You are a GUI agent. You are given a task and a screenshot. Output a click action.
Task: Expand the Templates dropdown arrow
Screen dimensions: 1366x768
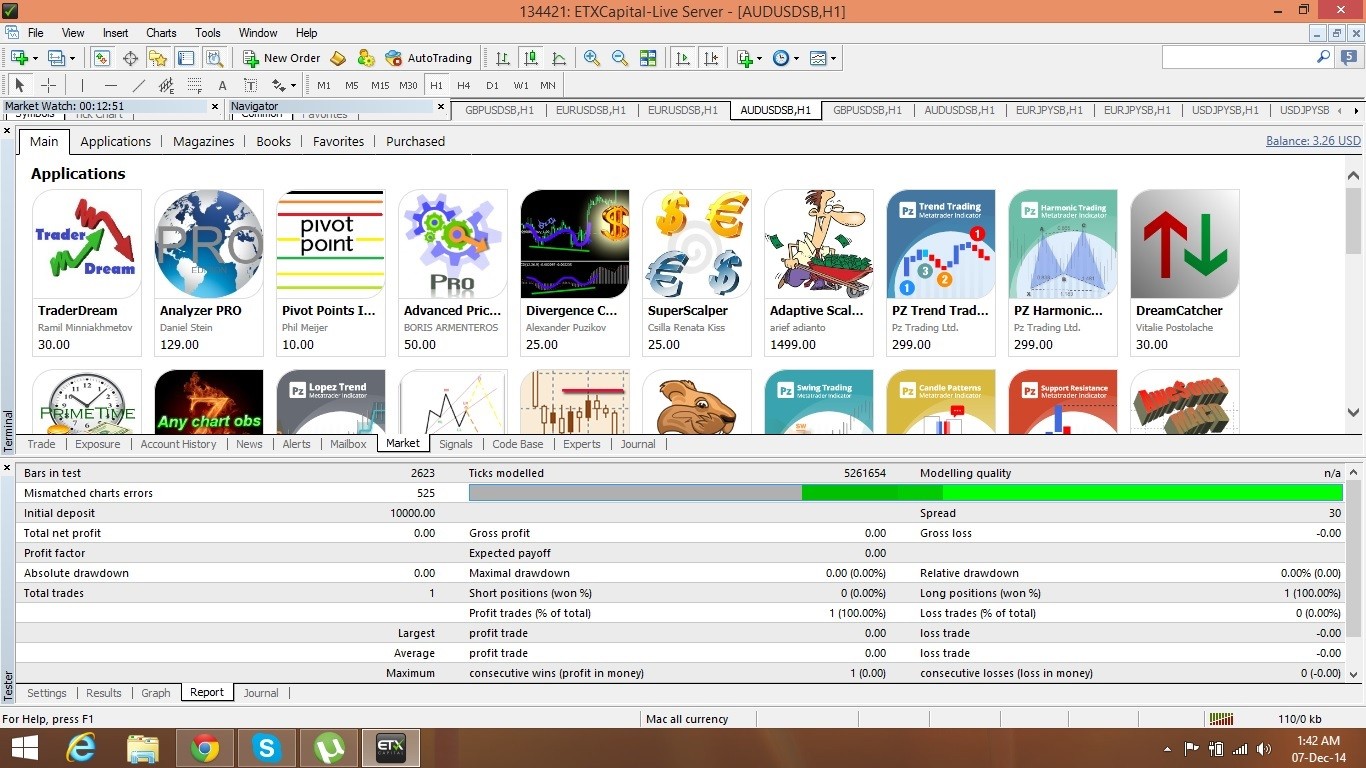pyautogui.click(x=834, y=58)
